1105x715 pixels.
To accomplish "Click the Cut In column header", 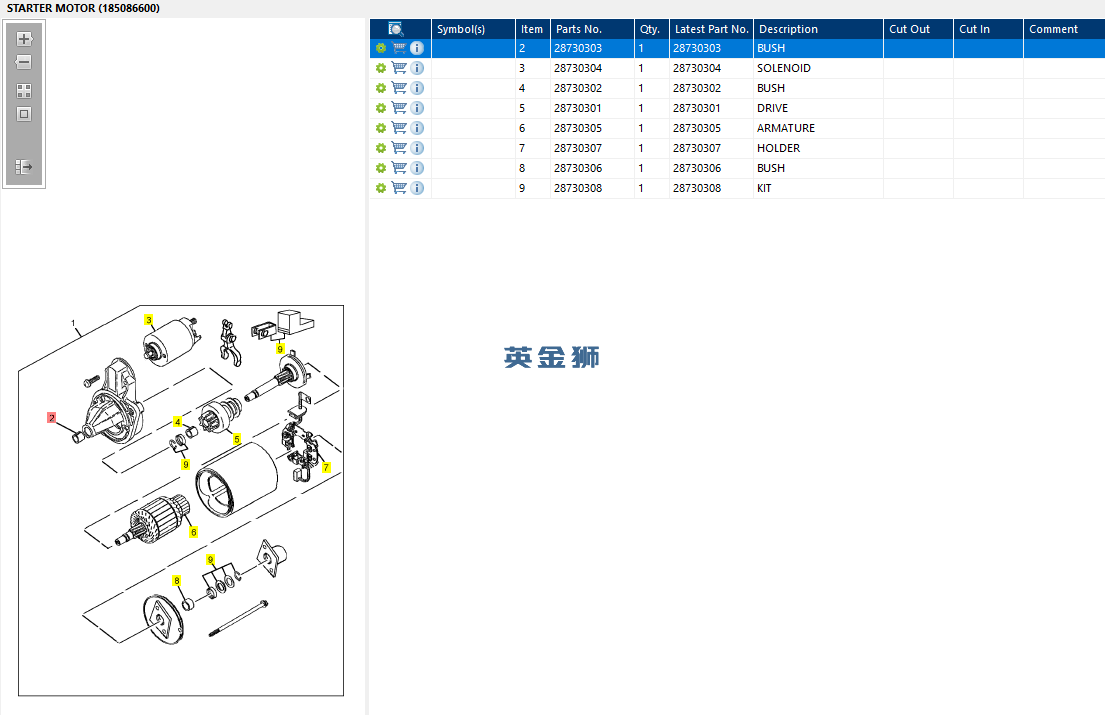I will (988, 29).
